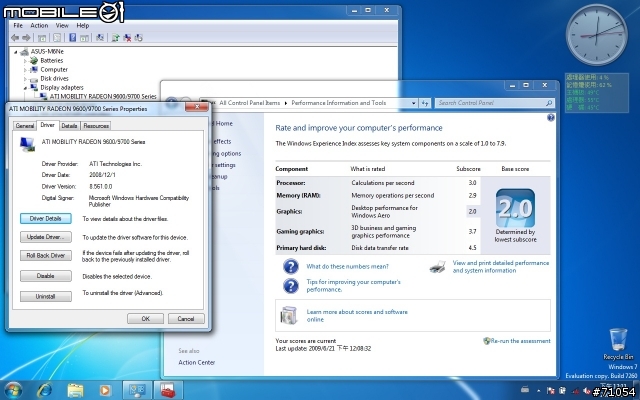Image resolution: width=640 pixels, height=400 pixels.
Task: Click Update Driver Software toolbar icon
Action: pyautogui.click(x=116, y=38)
